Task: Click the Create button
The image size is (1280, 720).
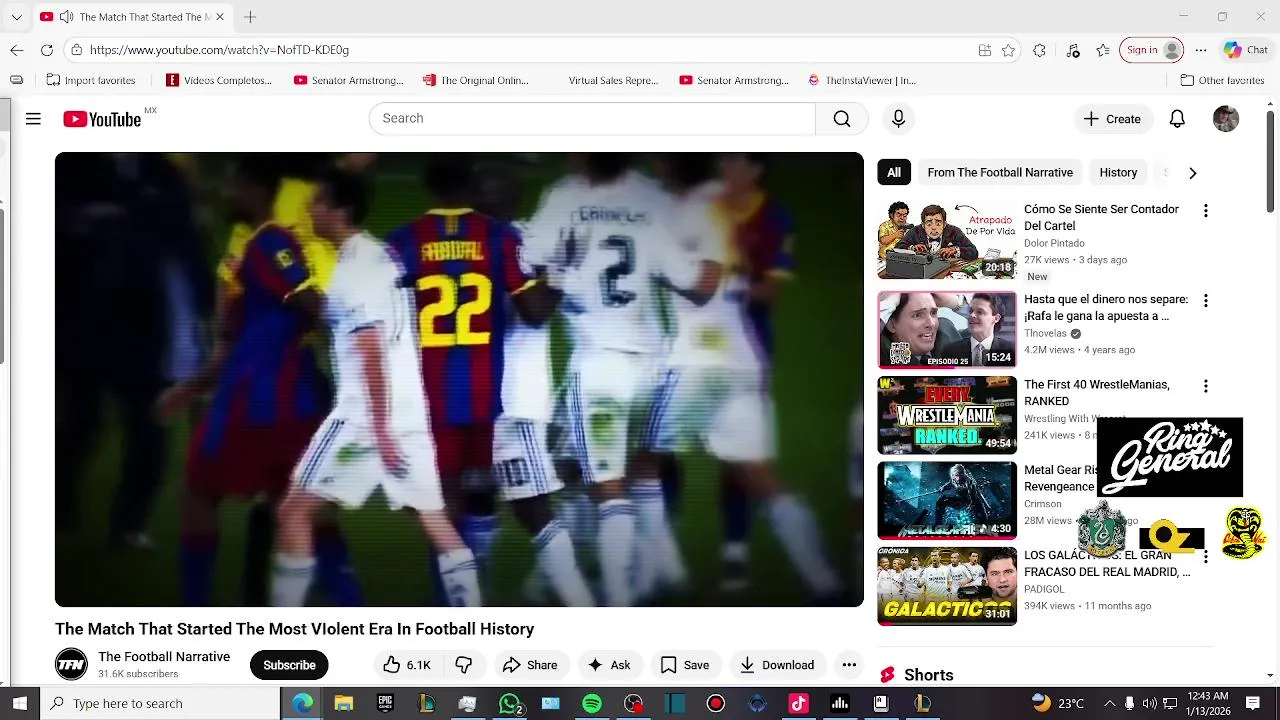Action: pos(1112,119)
